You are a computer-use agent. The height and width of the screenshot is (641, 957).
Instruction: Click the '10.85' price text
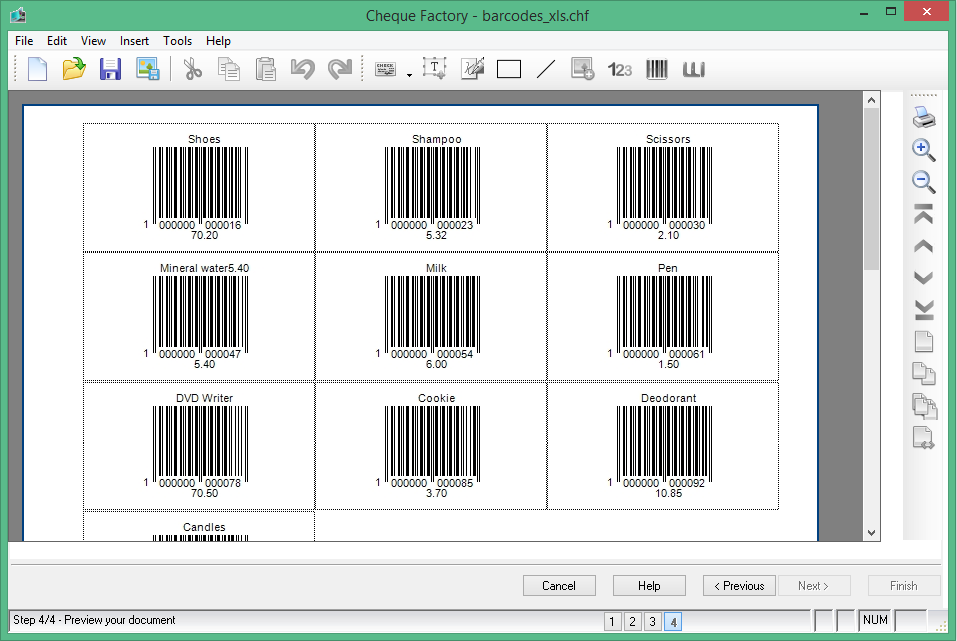coord(668,493)
